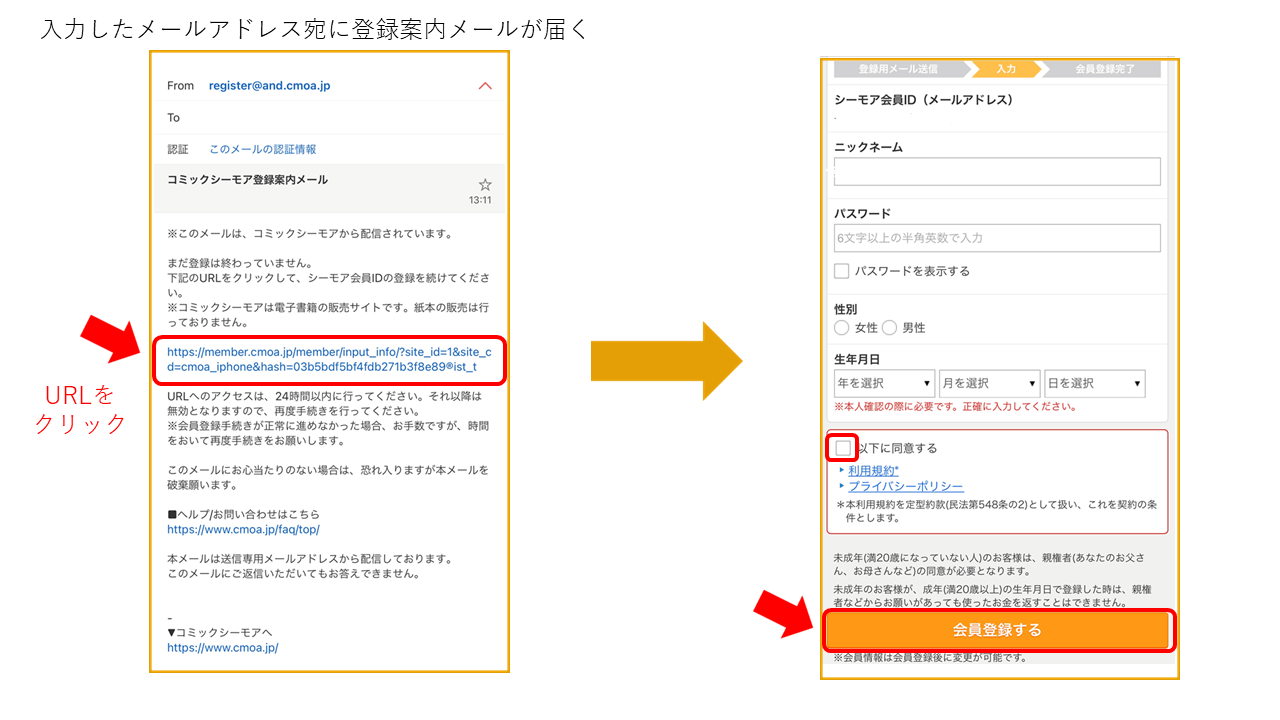Focus the パスワード input field

tap(996, 238)
